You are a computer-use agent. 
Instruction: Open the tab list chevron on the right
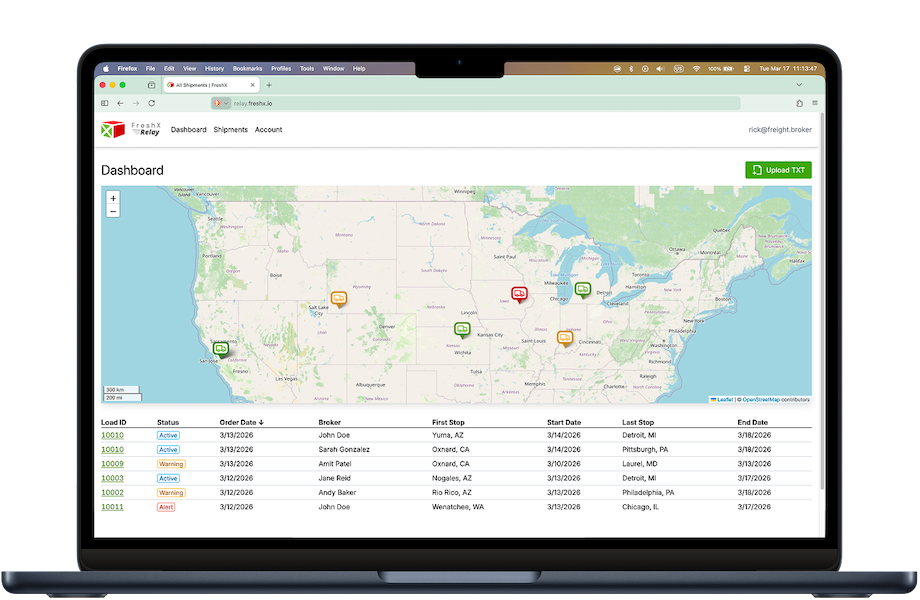click(798, 85)
